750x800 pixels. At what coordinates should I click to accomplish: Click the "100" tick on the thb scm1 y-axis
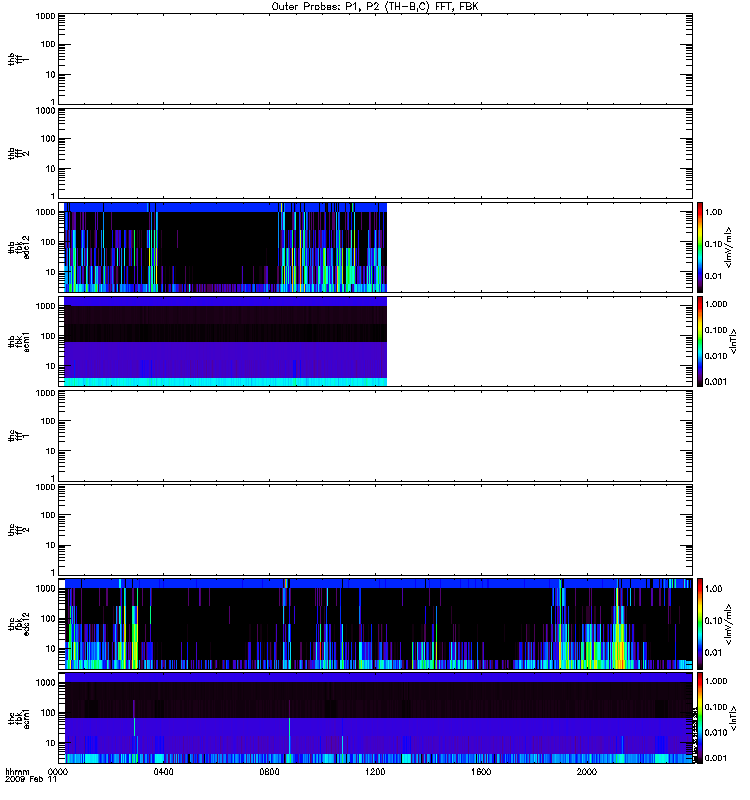48,336
